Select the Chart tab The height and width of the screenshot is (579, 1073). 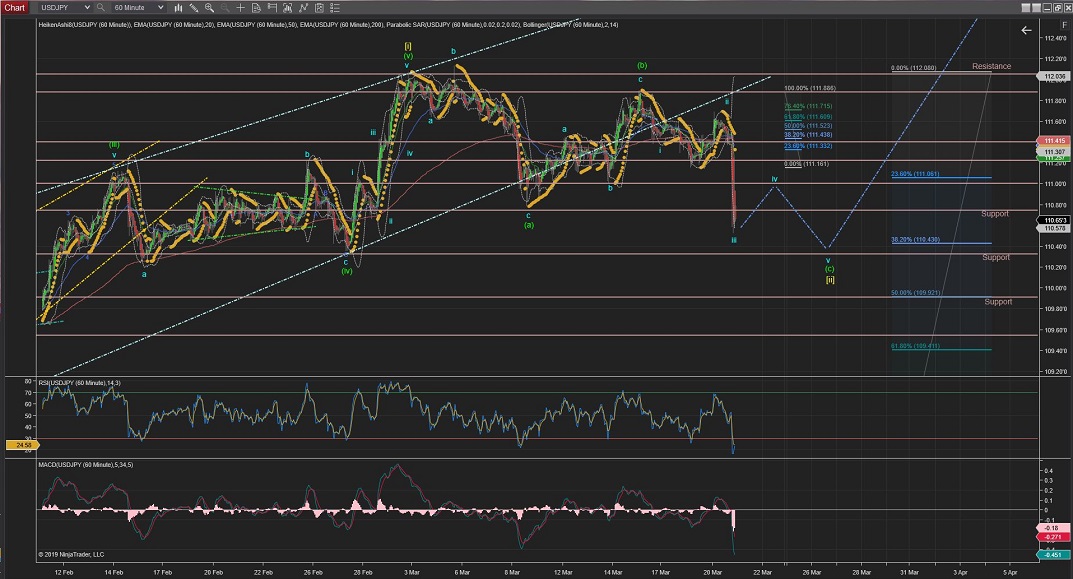[15, 8]
